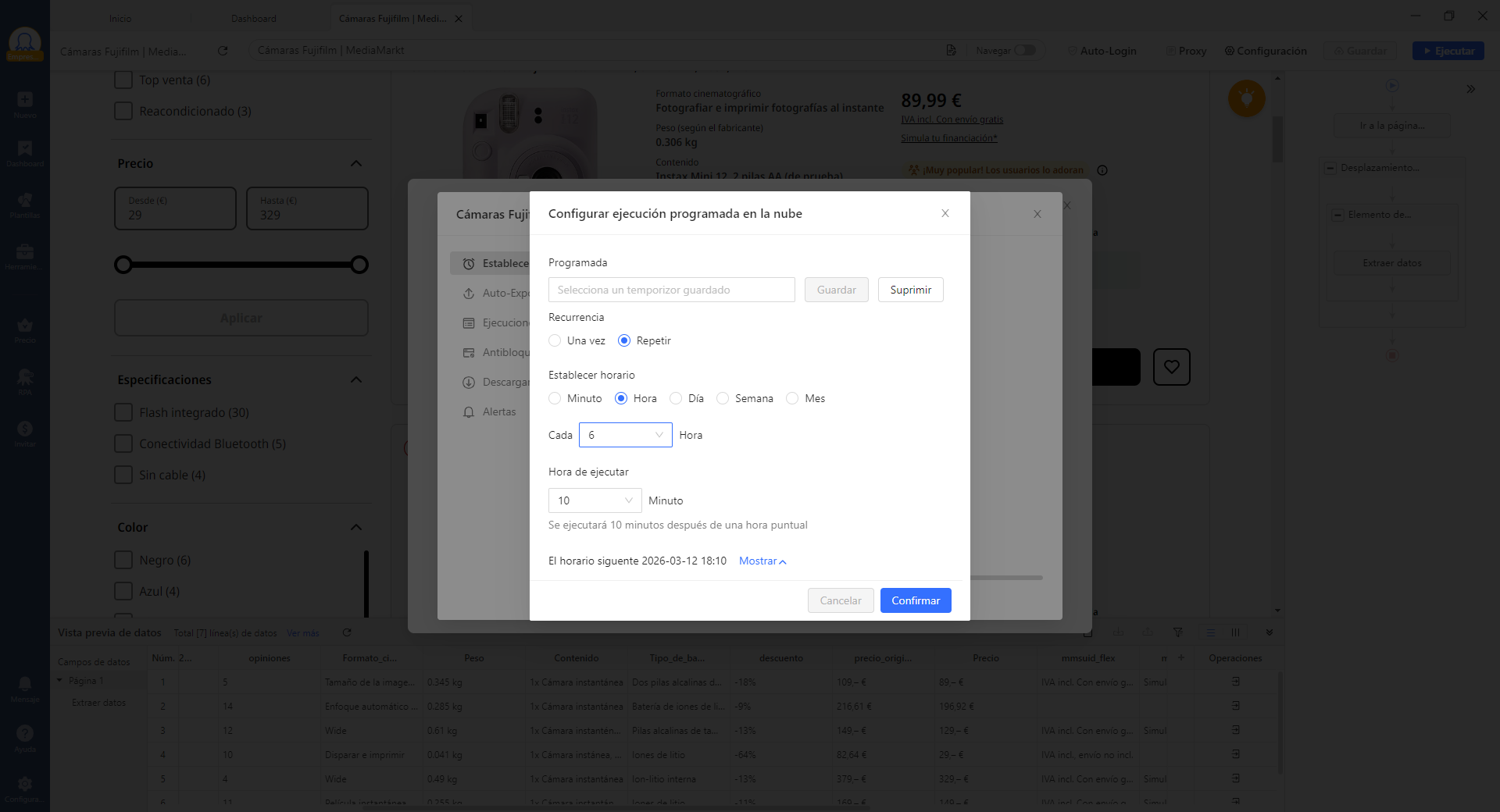The image size is (1500, 812).
Task: Refresh the data preview table
Action: pos(347,632)
